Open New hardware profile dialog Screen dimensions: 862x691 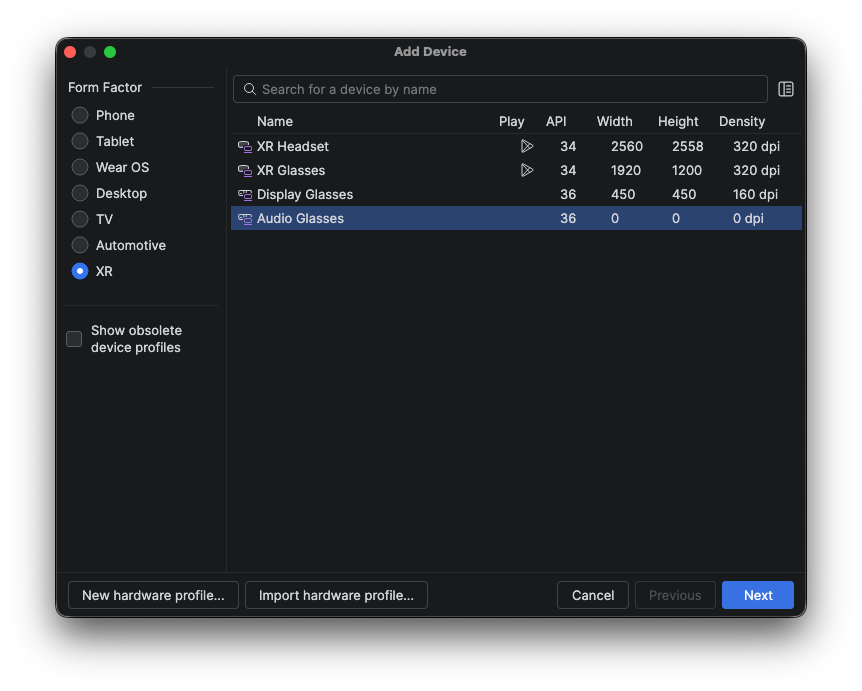(153, 595)
